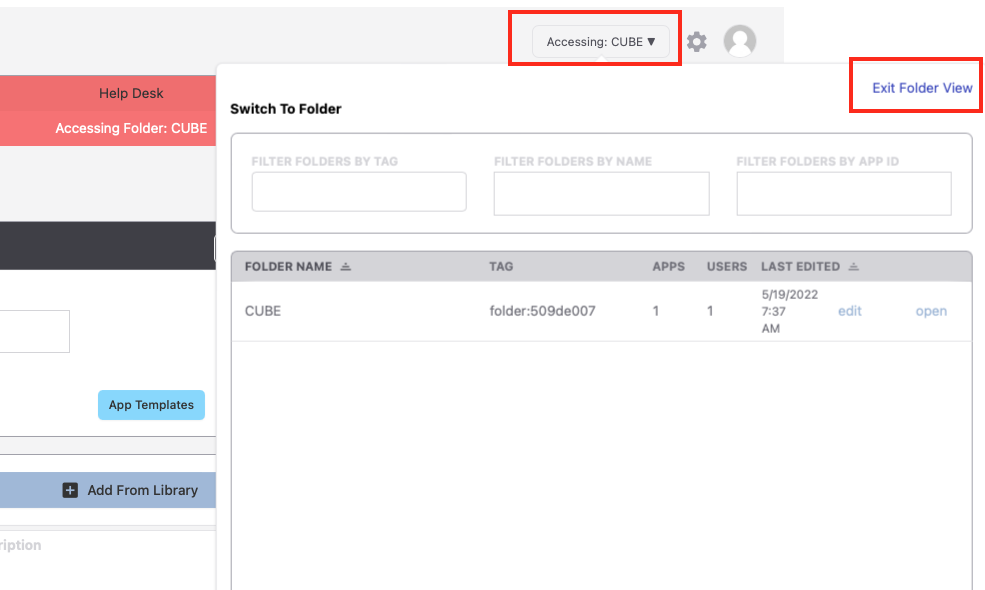Click the USERS column header

[726, 267]
